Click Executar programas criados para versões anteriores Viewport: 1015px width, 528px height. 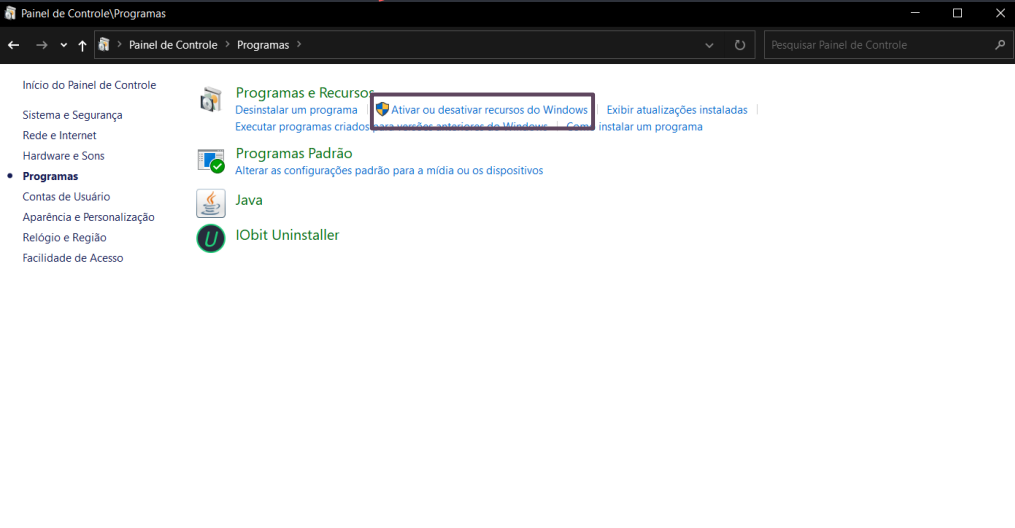pos(391,127)
